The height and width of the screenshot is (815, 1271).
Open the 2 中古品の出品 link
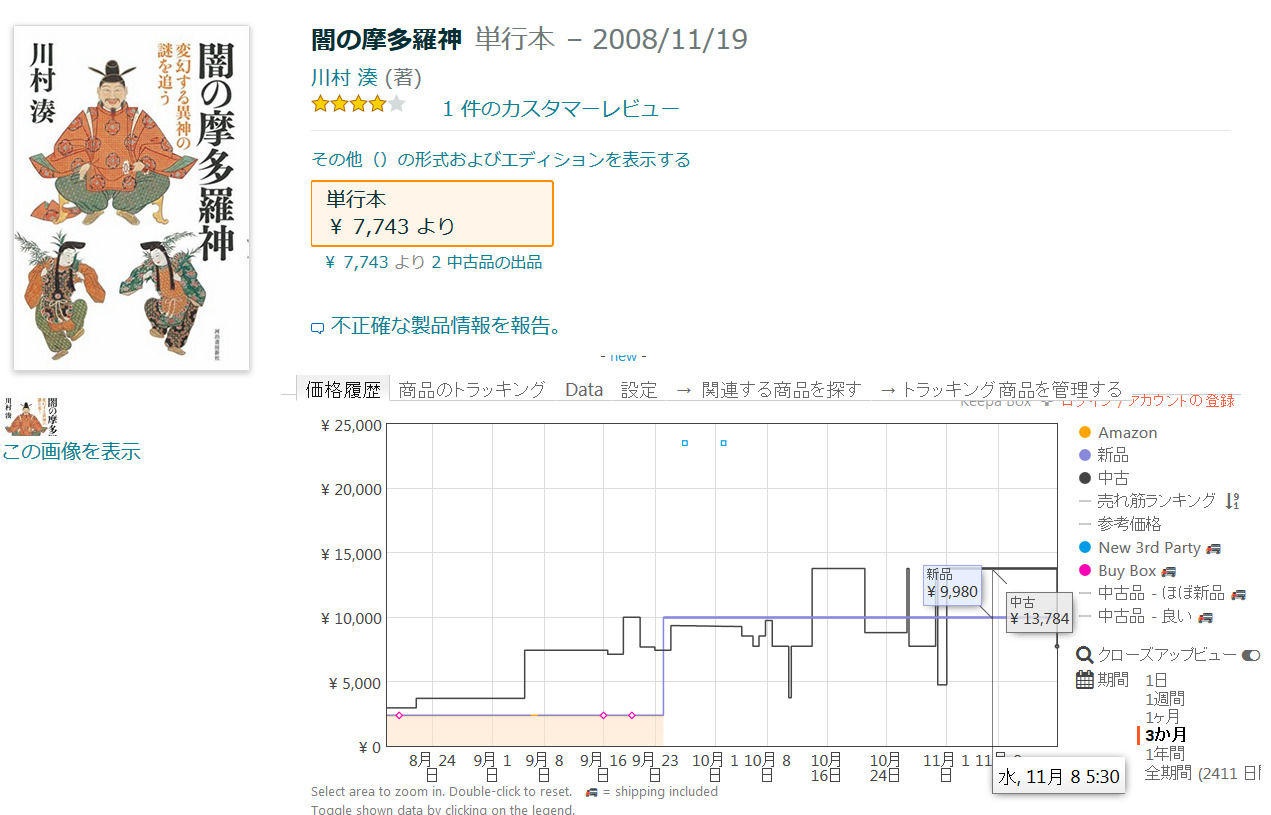tap(487, 262)
